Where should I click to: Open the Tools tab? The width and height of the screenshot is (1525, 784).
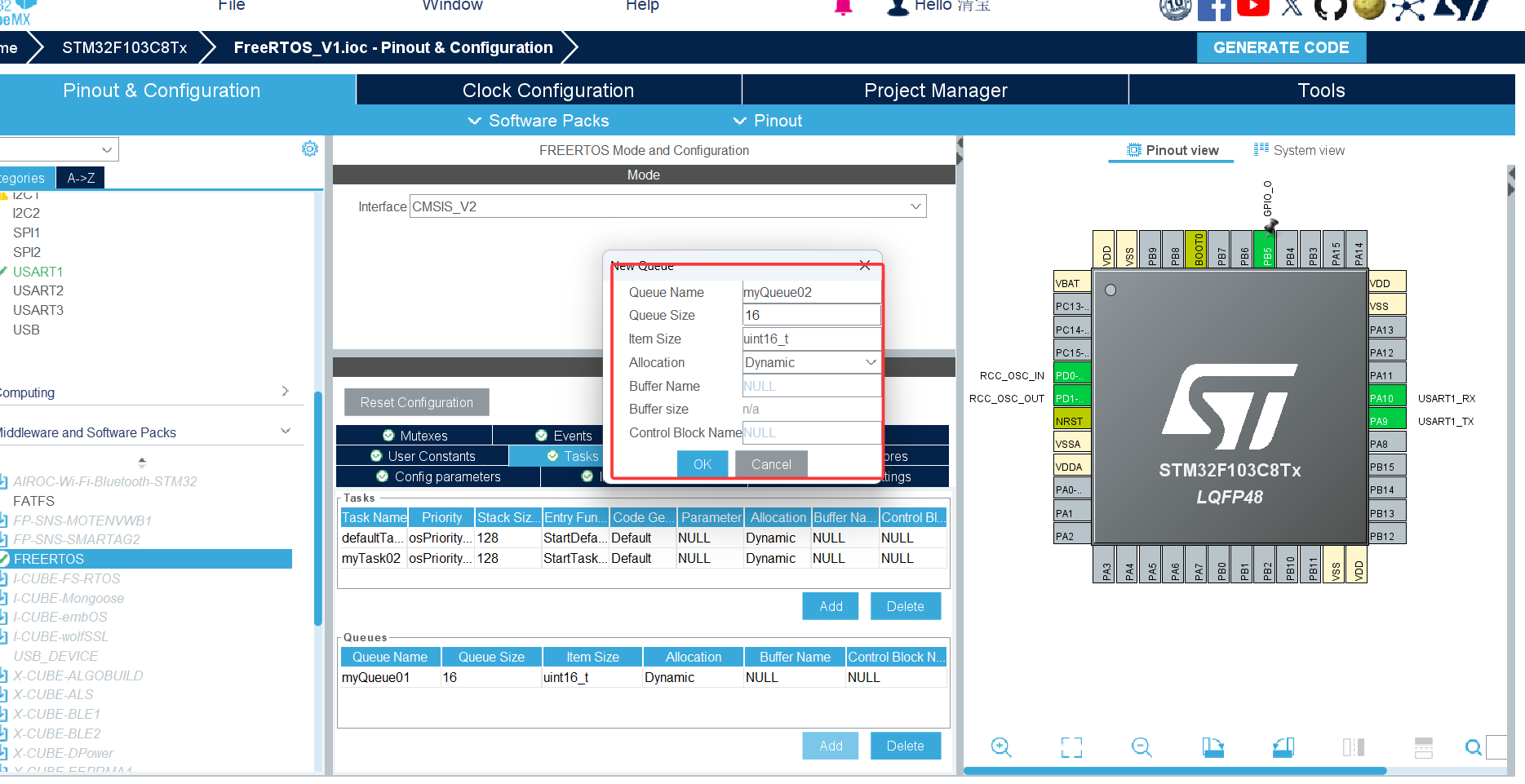pyautogui.click(x=1322, y=91)
